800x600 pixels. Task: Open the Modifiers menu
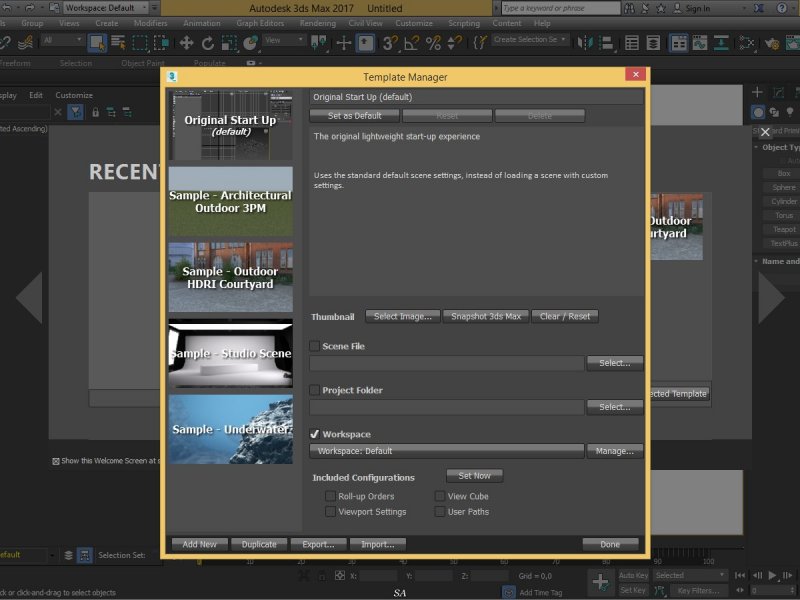(x=151, y=23)
